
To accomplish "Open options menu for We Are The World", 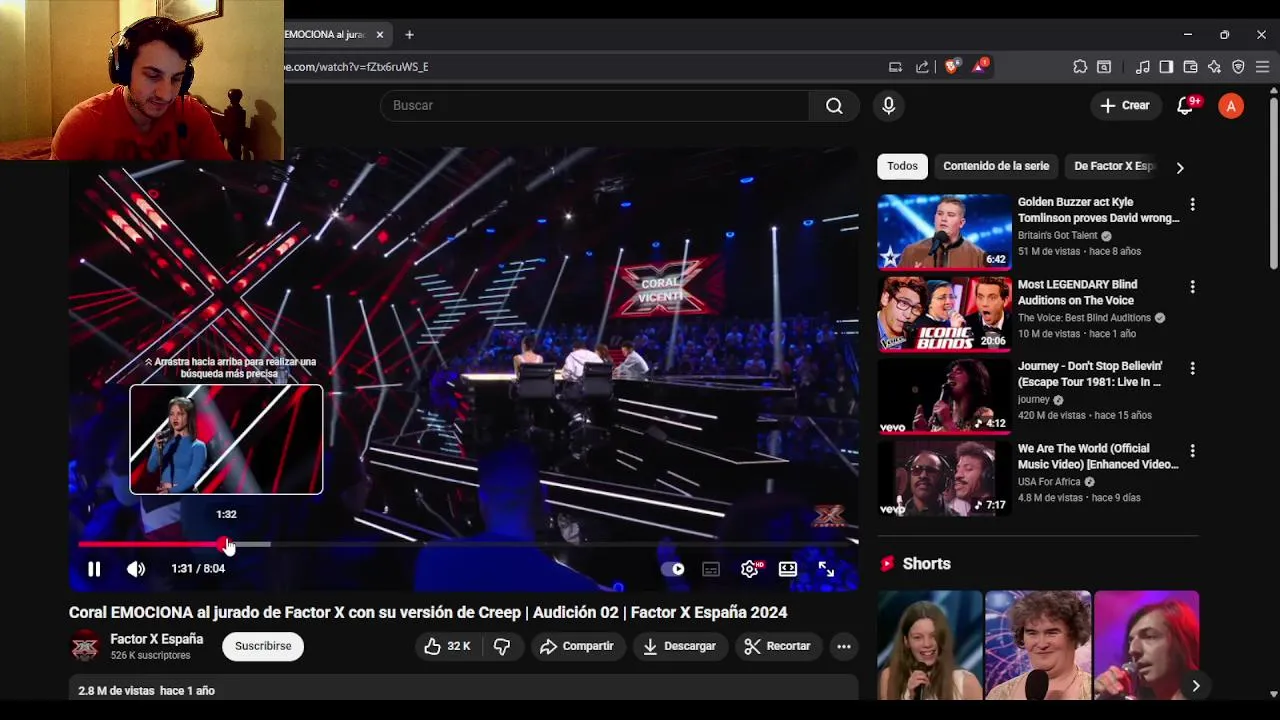I will pyautogui.click(x=1192, y=450).
